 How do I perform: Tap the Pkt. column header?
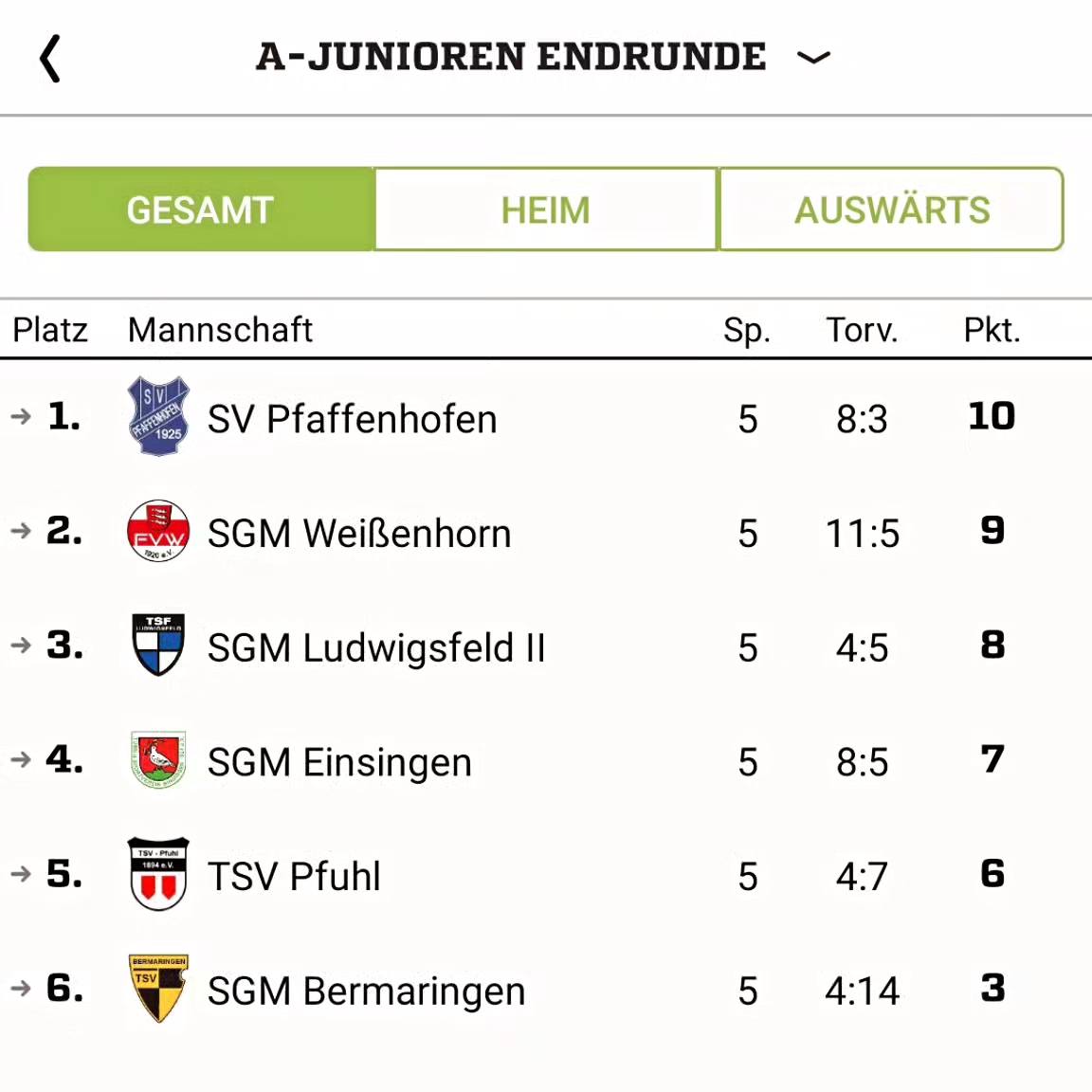pyautogui.click(x=992, y=330)
